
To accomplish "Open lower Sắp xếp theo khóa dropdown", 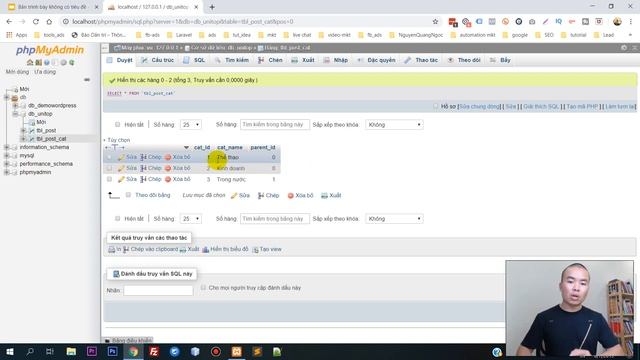I will (394, 219).
